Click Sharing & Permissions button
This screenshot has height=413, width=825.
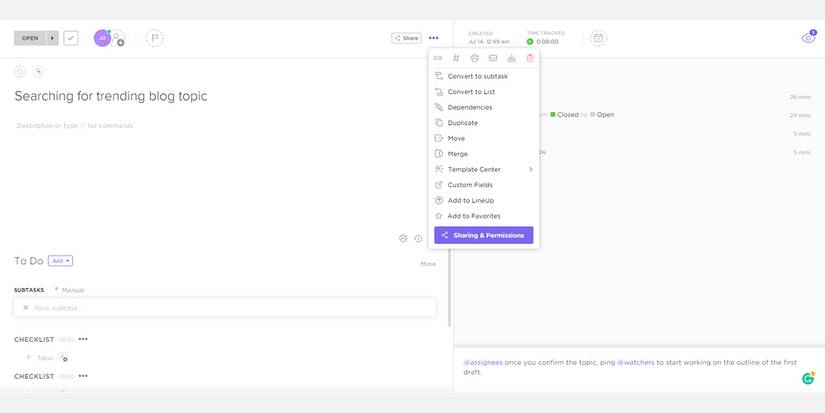pos(484,235)
